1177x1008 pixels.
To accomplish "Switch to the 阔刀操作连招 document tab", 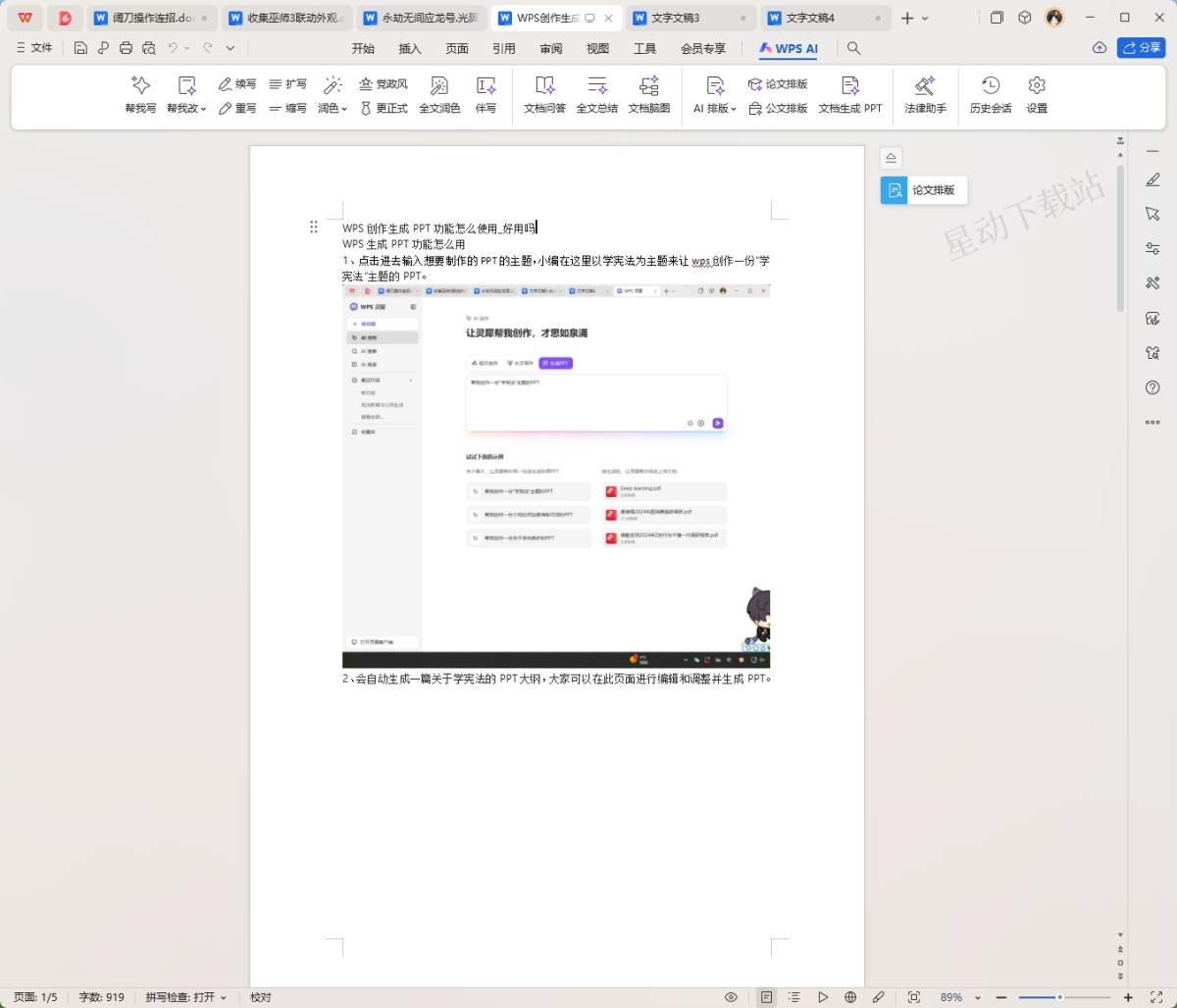I will pyautogui.click(x=152, y=18).
